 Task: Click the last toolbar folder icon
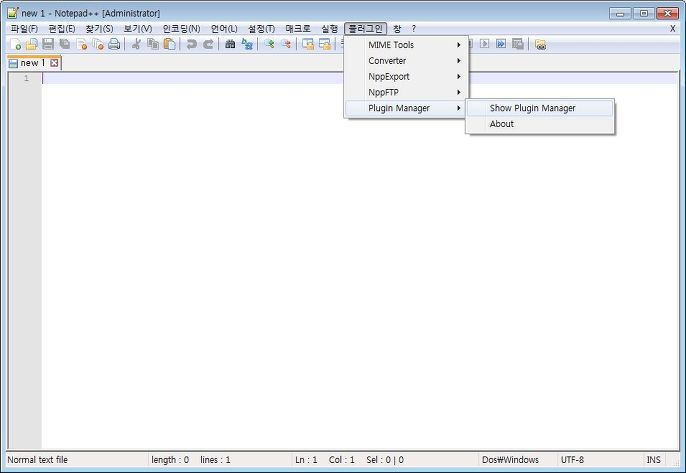click(540, 44)
